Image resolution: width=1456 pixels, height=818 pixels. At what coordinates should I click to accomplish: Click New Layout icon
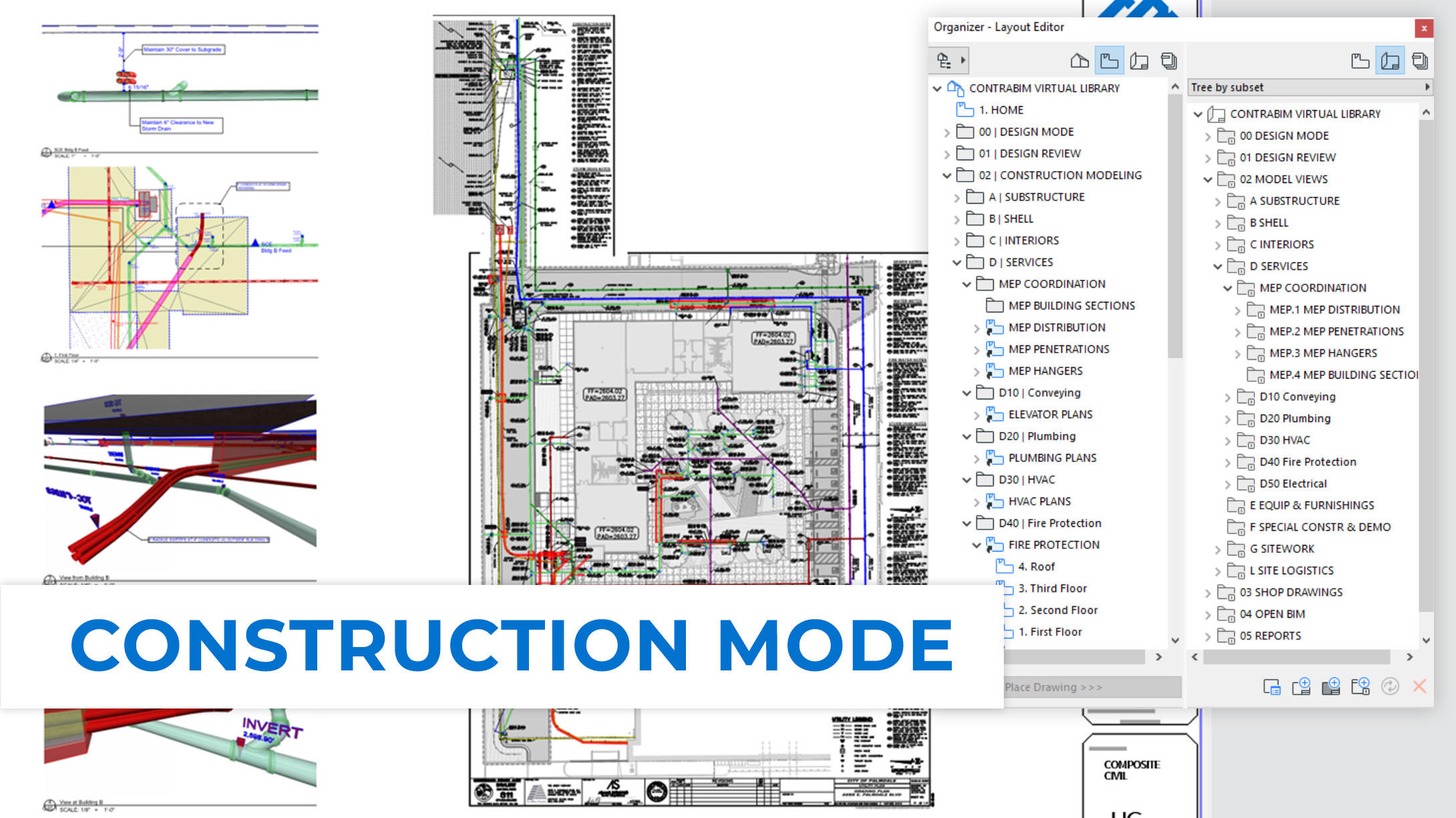click(x=1301, y=686)
